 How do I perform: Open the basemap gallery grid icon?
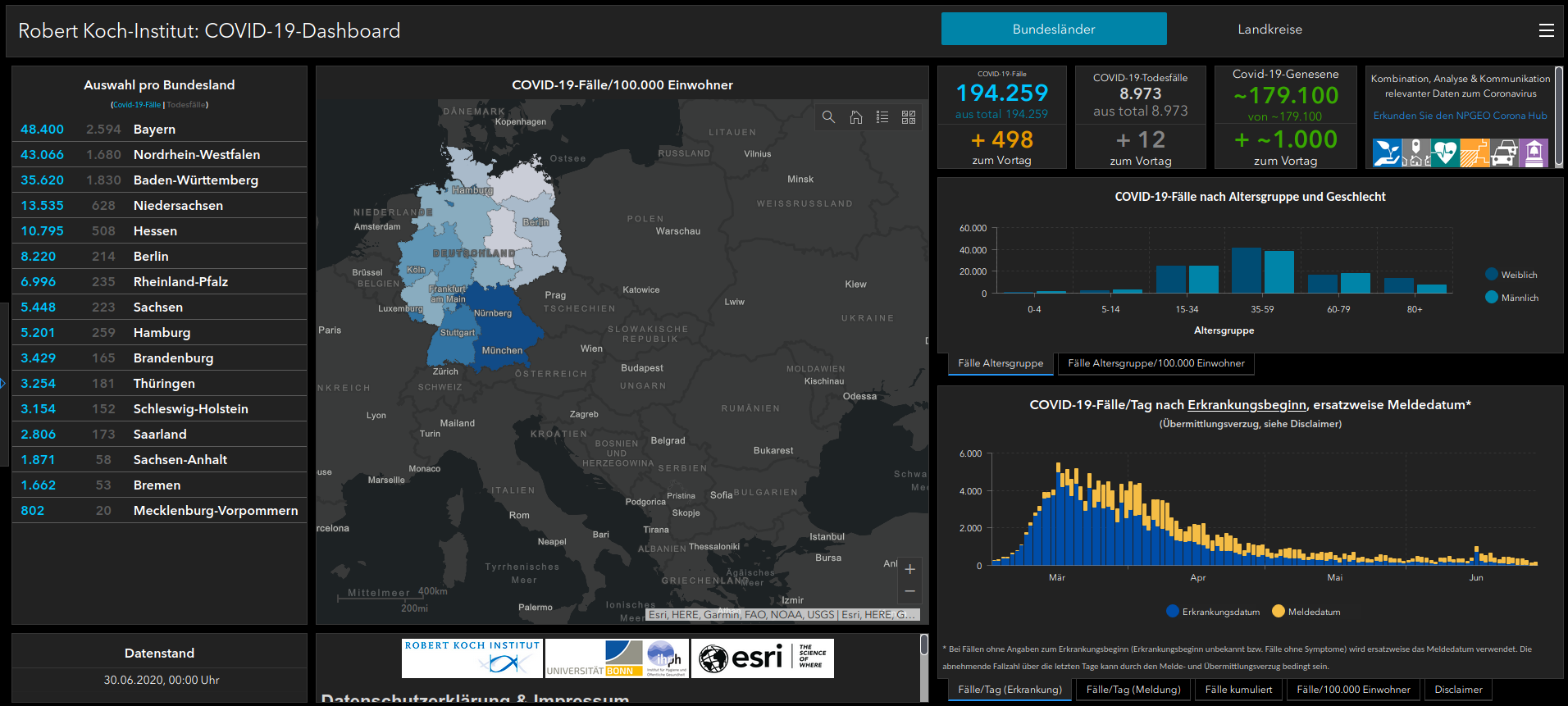pyautogui.click(x=909, y=117)
